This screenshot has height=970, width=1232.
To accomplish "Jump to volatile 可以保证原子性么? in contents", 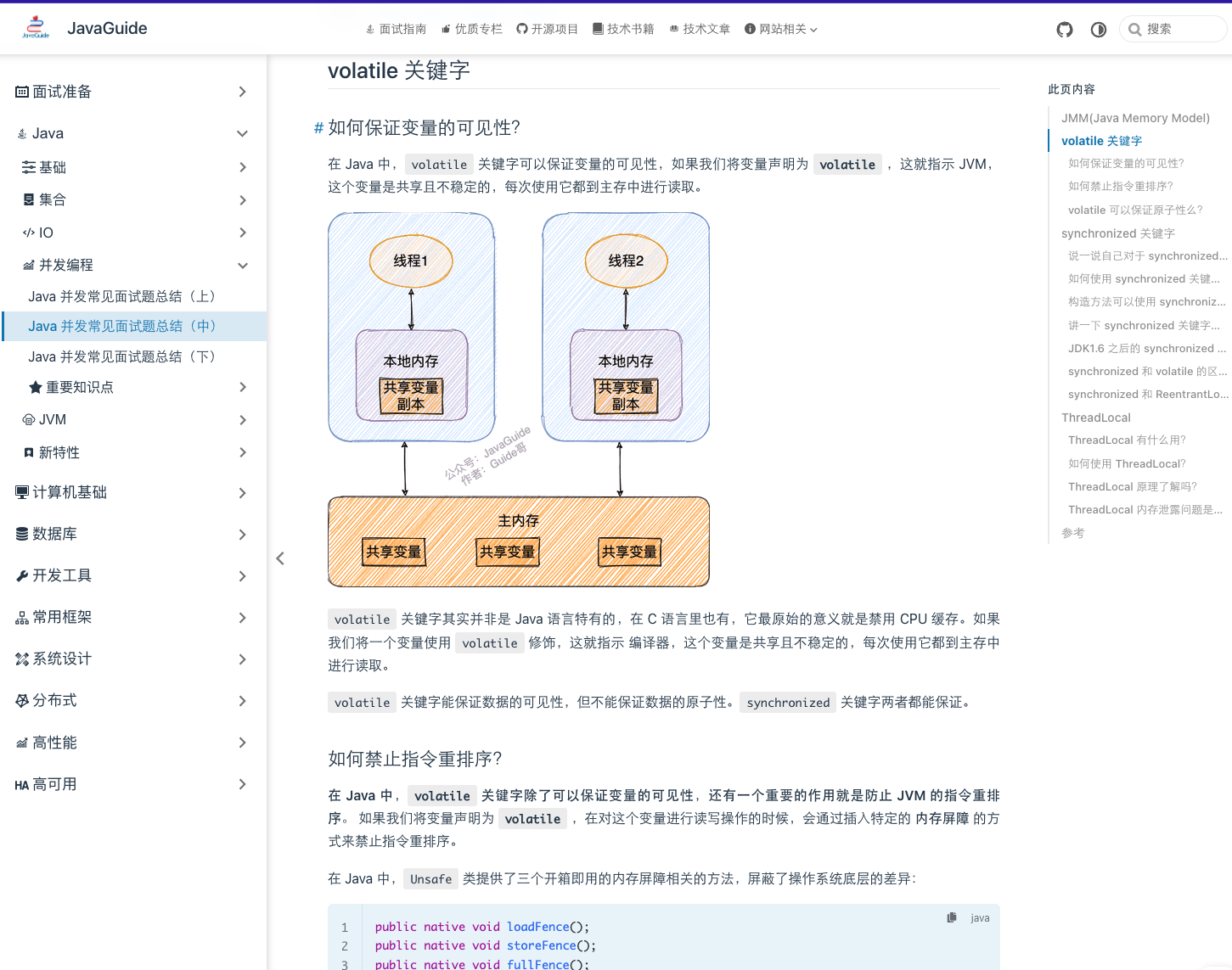I will pyautogui.click(x=1135, y=210).
